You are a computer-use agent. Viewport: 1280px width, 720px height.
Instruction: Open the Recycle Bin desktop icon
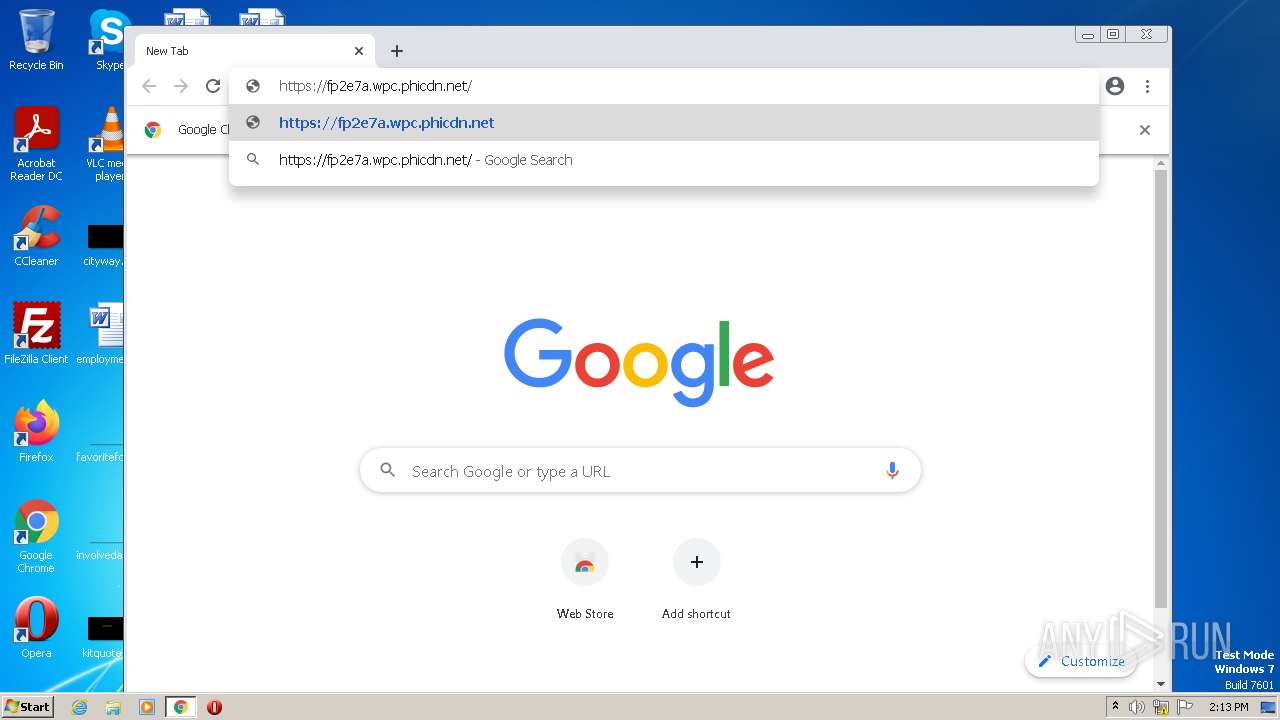[36, 40]
